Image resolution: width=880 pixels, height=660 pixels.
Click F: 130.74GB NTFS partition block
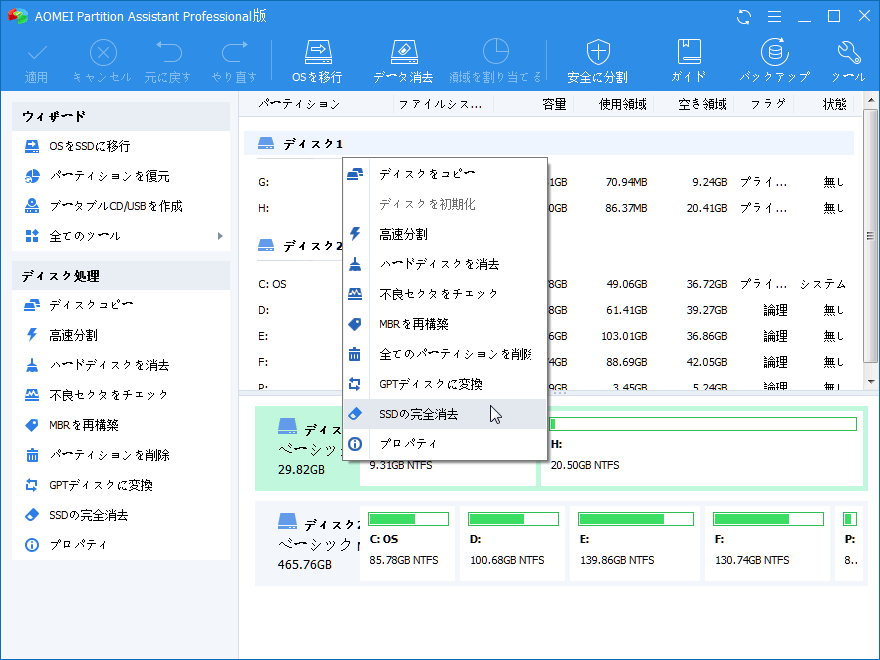[767, 543]
